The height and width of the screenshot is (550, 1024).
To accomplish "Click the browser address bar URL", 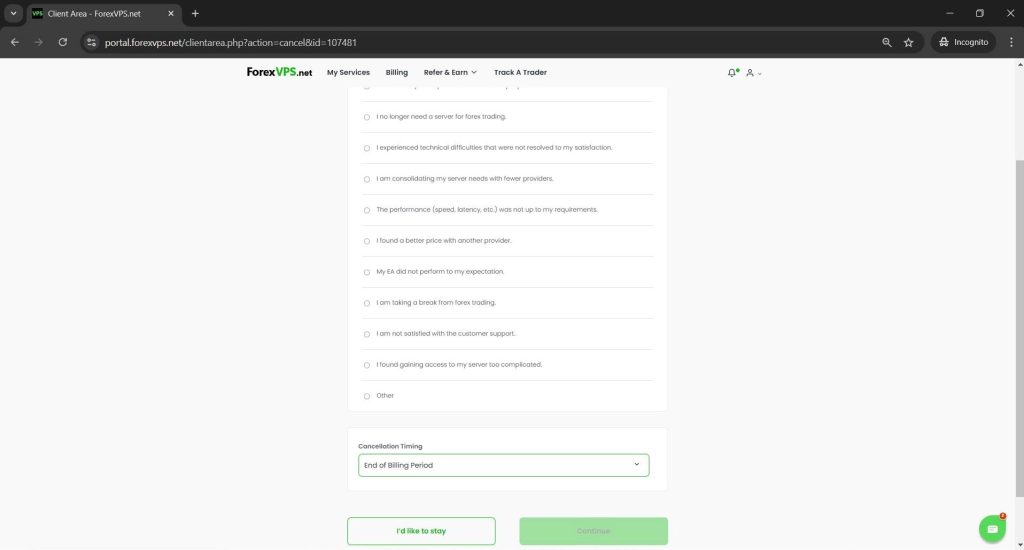I will point(231,42).
